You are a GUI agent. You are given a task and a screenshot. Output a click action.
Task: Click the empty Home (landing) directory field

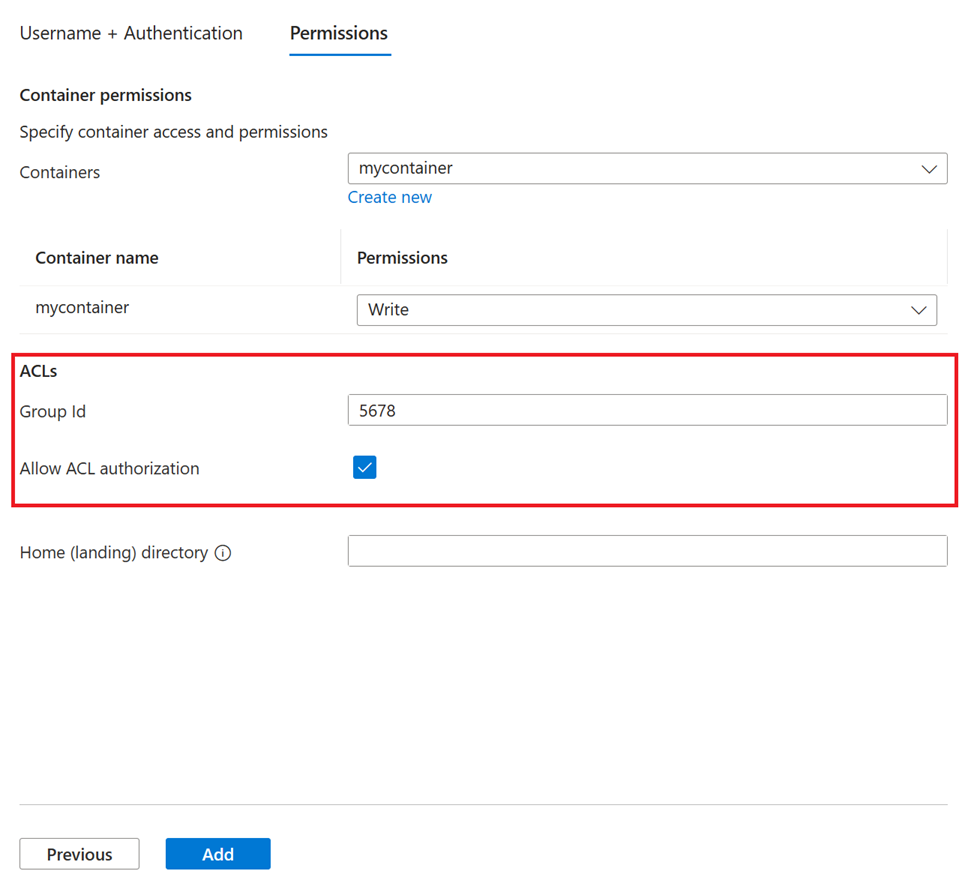pos(647,551)
